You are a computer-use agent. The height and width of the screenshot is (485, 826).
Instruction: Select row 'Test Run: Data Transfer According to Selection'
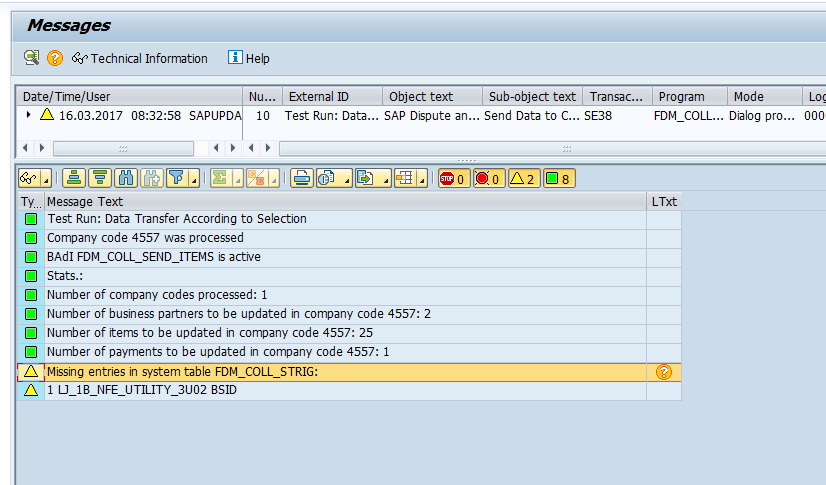346,219
